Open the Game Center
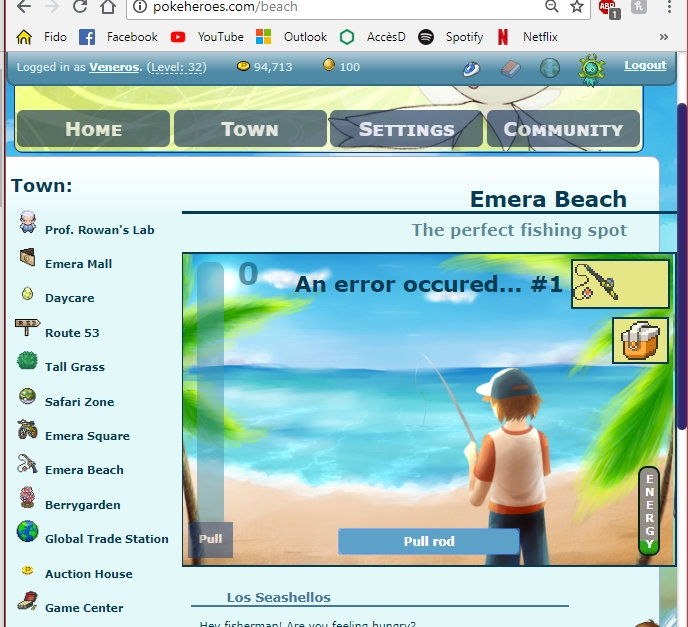Viewport: 688px width, 627px height. click(x=84, y=608)
